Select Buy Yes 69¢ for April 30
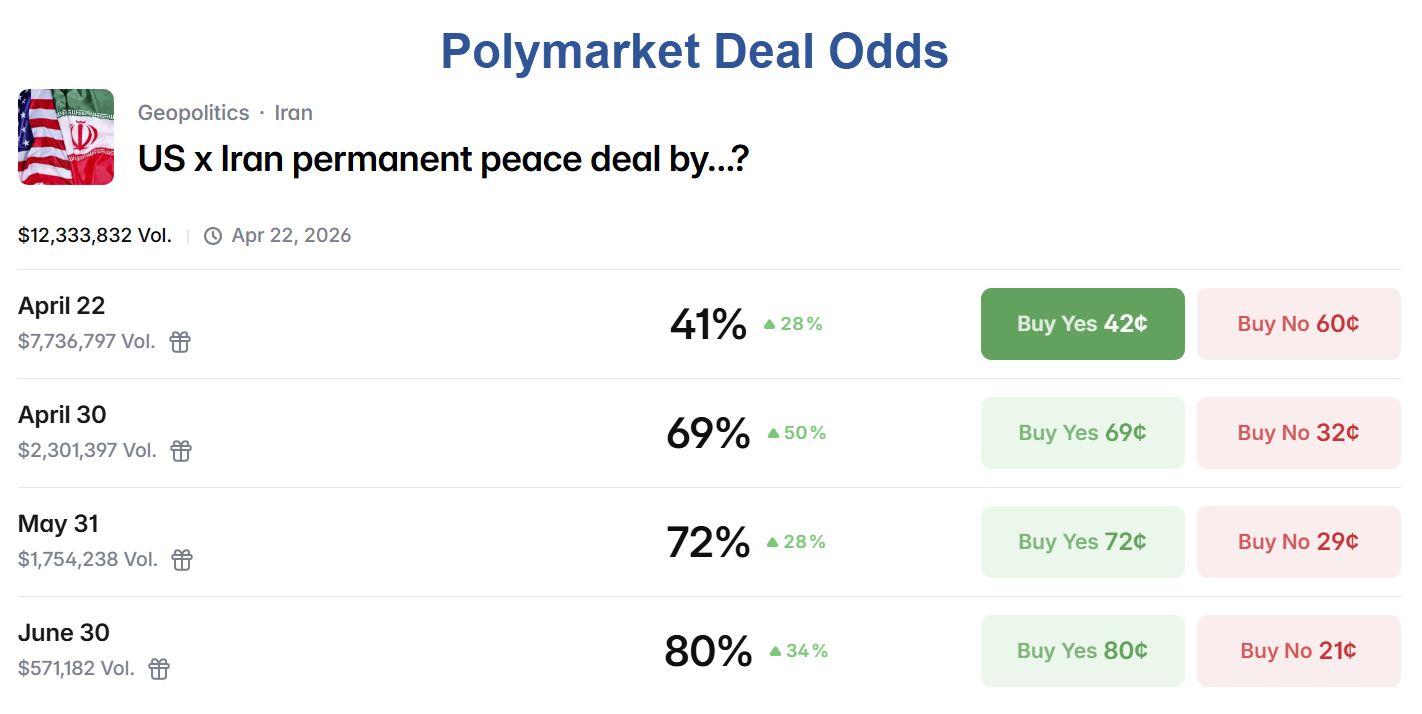The height and width of the screenshot is (714, 1422). pos(1082,433)
